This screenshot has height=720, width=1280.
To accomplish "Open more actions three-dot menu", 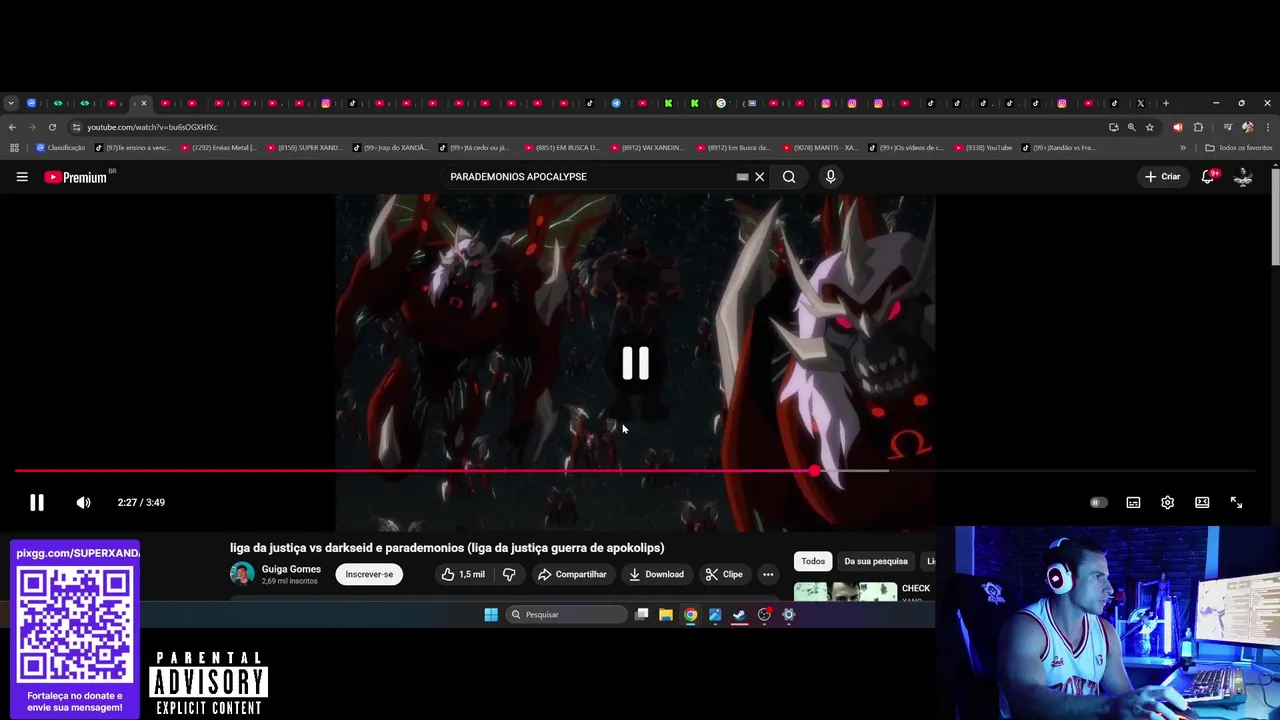I will [768, 574].
